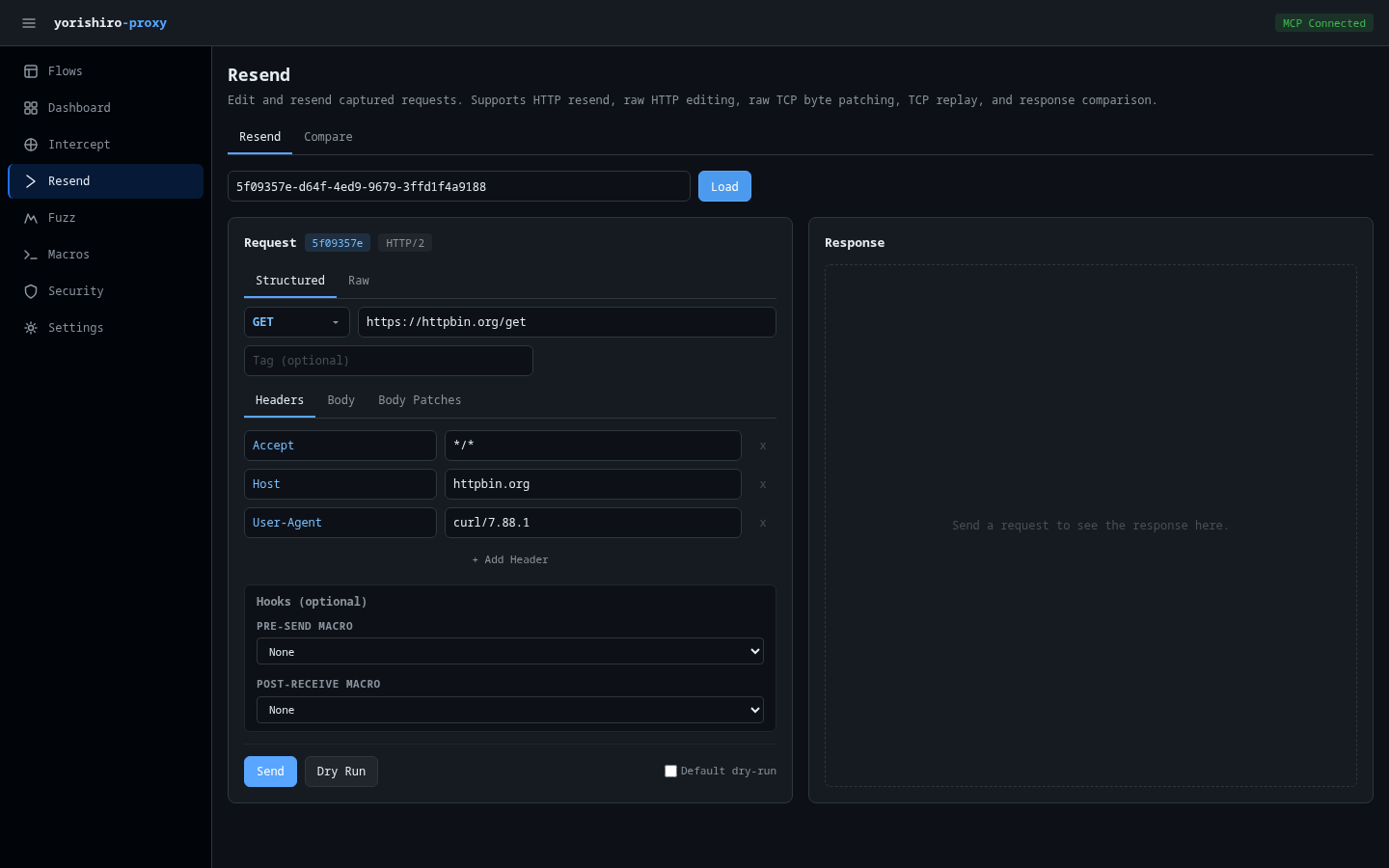Screen dimensions: 1389x868
Task: Click the Dry Run button
Action: [340, 772]
